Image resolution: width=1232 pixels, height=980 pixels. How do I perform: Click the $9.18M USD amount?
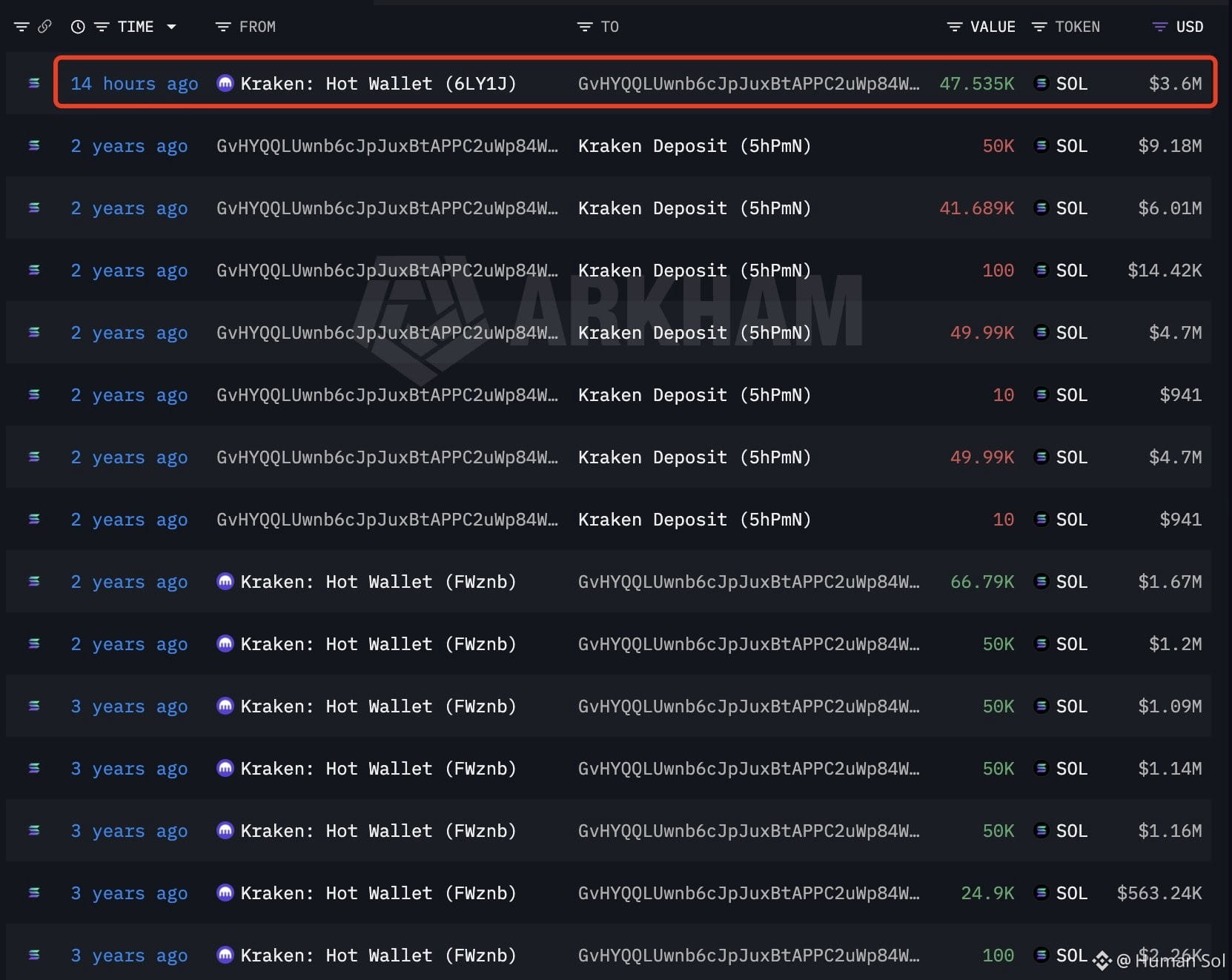[x=1170, y=146]
